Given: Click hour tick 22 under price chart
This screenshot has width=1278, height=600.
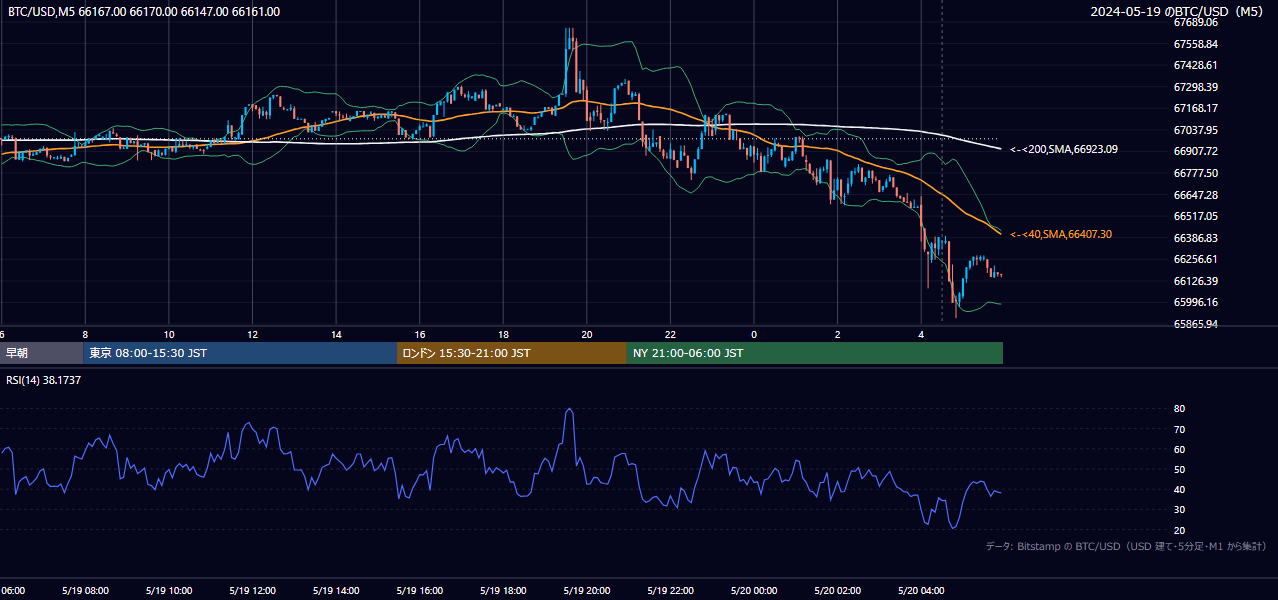Looking at the screenshot, I should tap(671, 334).
